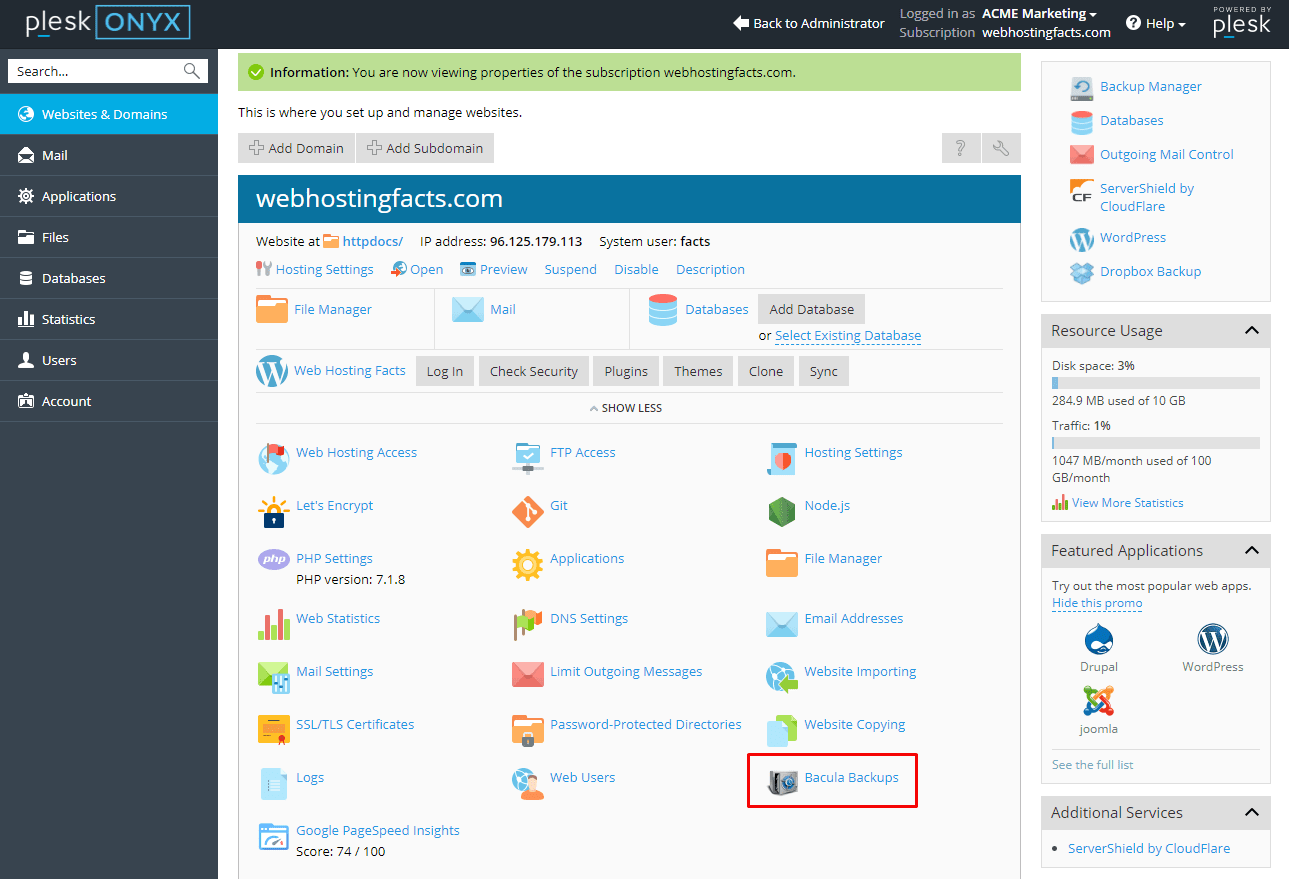Open the Bacula Backups safe icon
Image resolution: width=1289 pixels, height=879 pixels.
click(782, 784)
